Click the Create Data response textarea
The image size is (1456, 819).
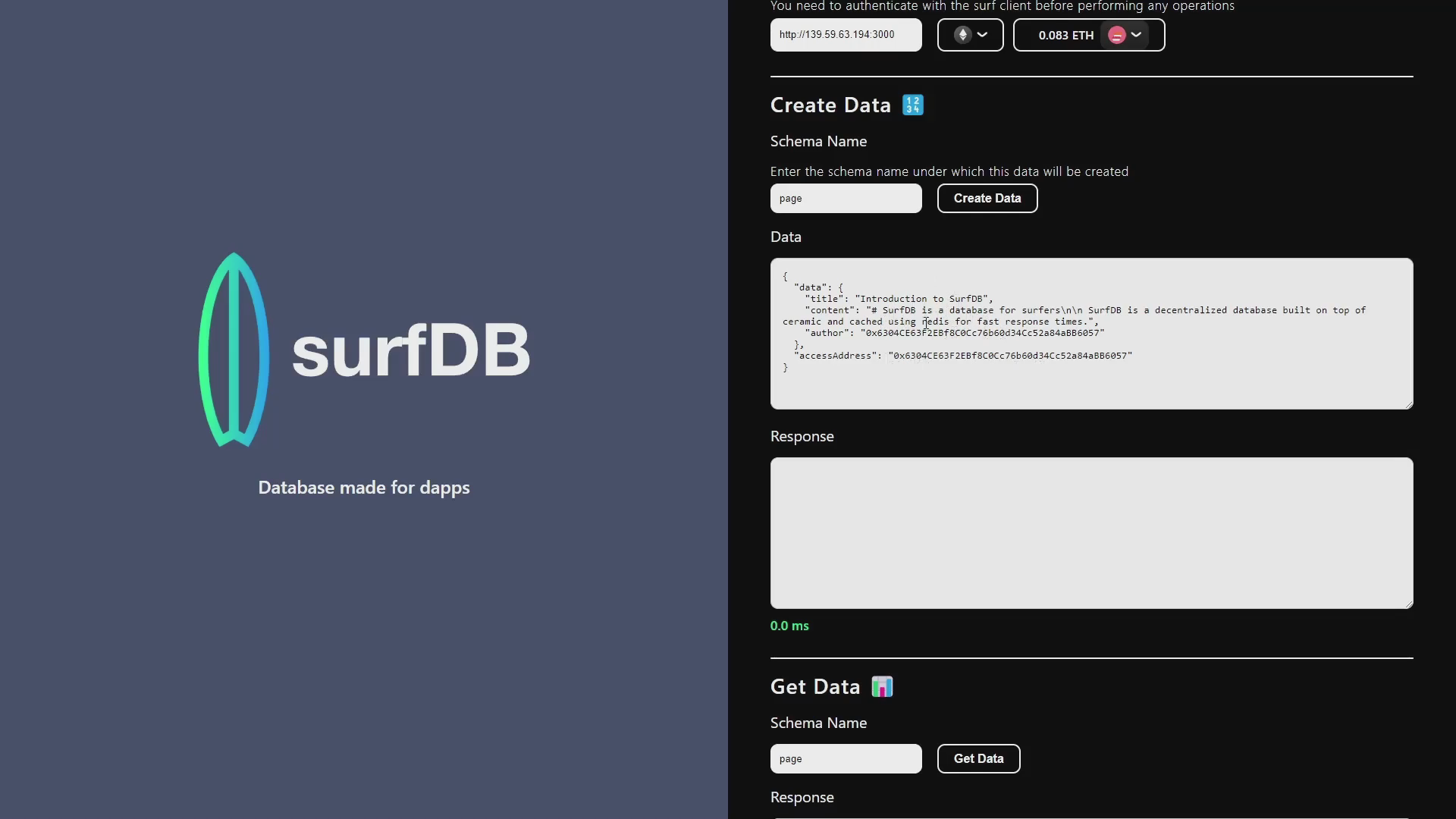(1092, 533)
